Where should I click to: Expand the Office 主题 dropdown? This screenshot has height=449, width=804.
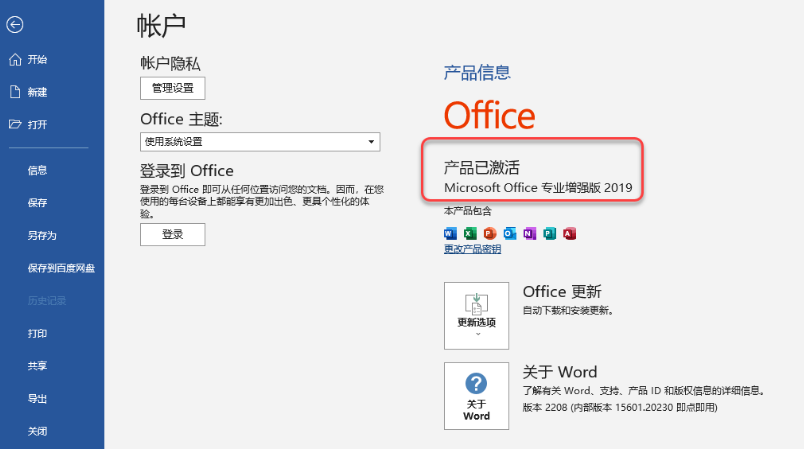click(260, 142)
